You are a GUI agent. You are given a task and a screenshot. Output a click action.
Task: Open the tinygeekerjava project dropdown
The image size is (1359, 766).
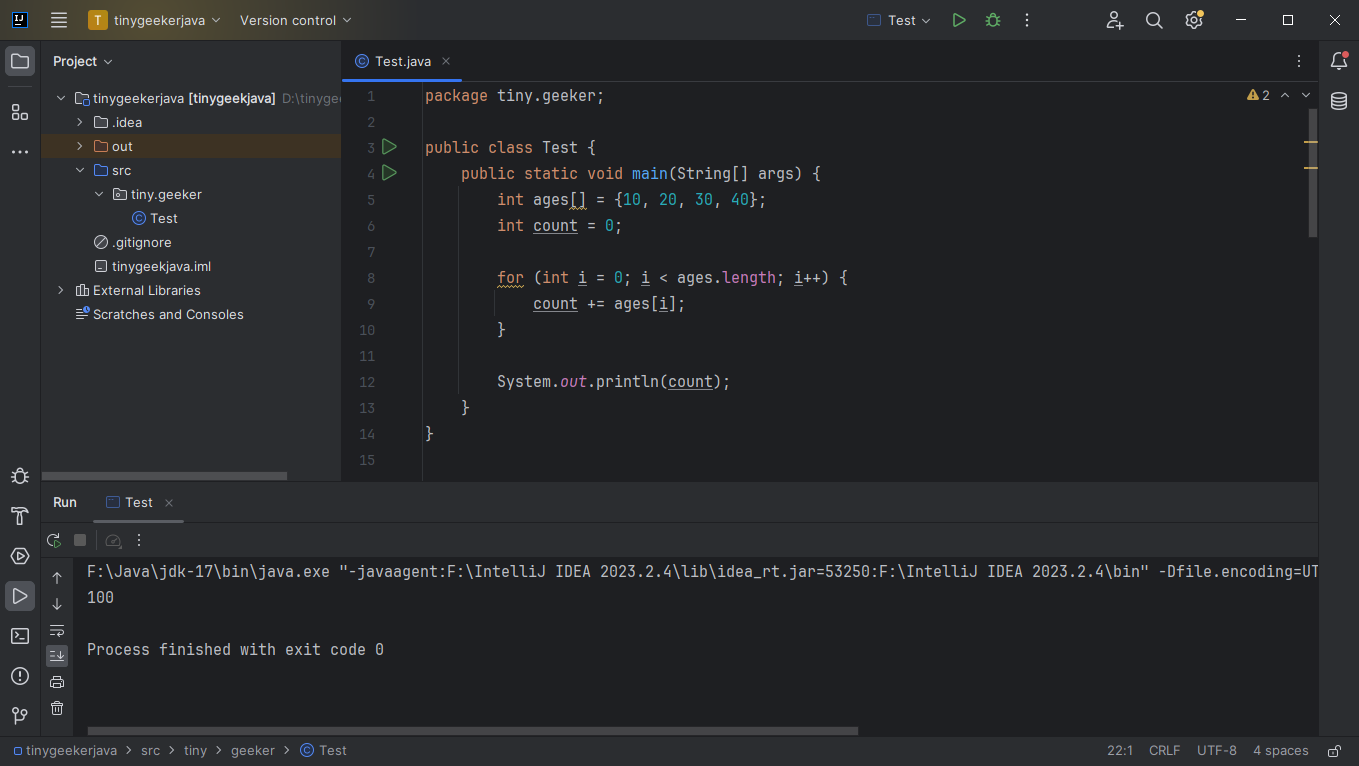[155, 20]
